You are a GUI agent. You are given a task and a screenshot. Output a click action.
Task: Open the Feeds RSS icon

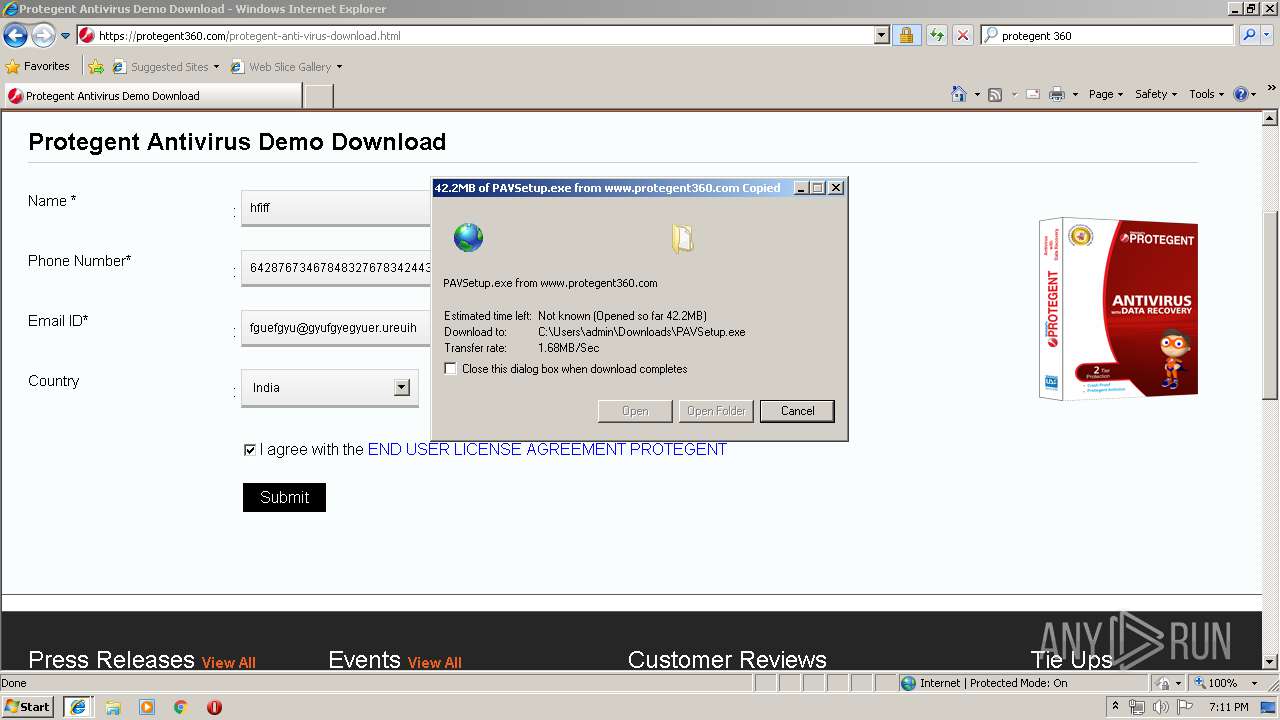(x=995, y=94)
